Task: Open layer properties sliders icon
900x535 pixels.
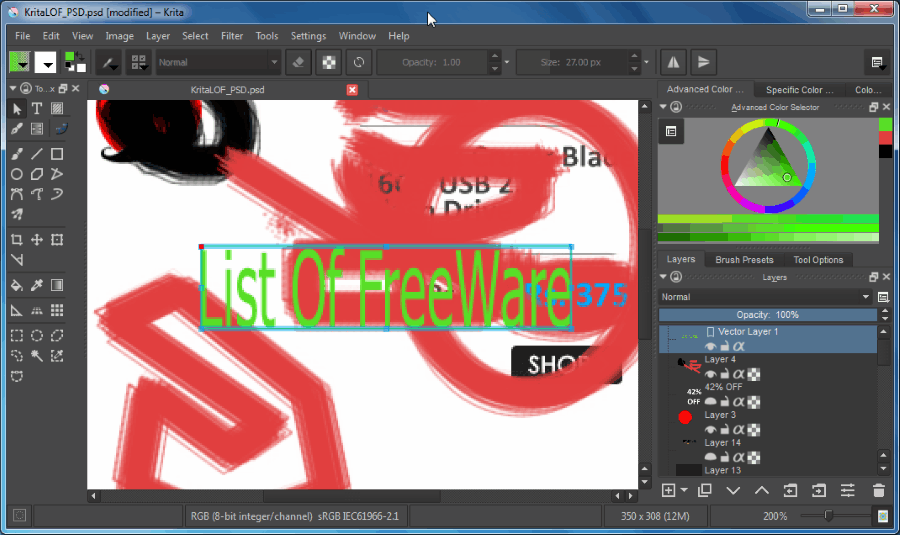Action: (x=847, y=490)
